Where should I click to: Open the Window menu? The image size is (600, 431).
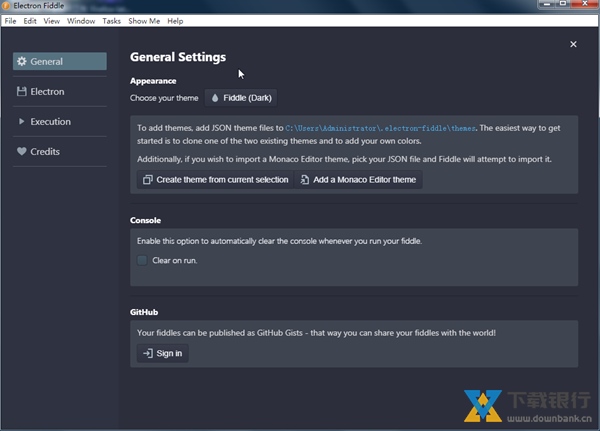pyautogui.click(x=81, y=21)
